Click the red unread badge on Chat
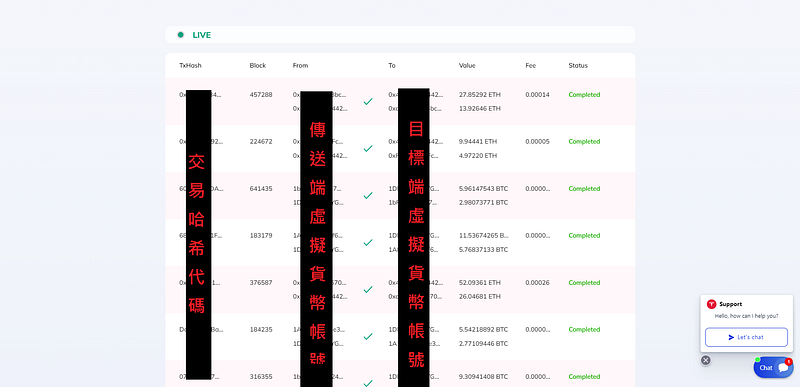The height and width of the screenshot is (387, 800). click(788, 362)
